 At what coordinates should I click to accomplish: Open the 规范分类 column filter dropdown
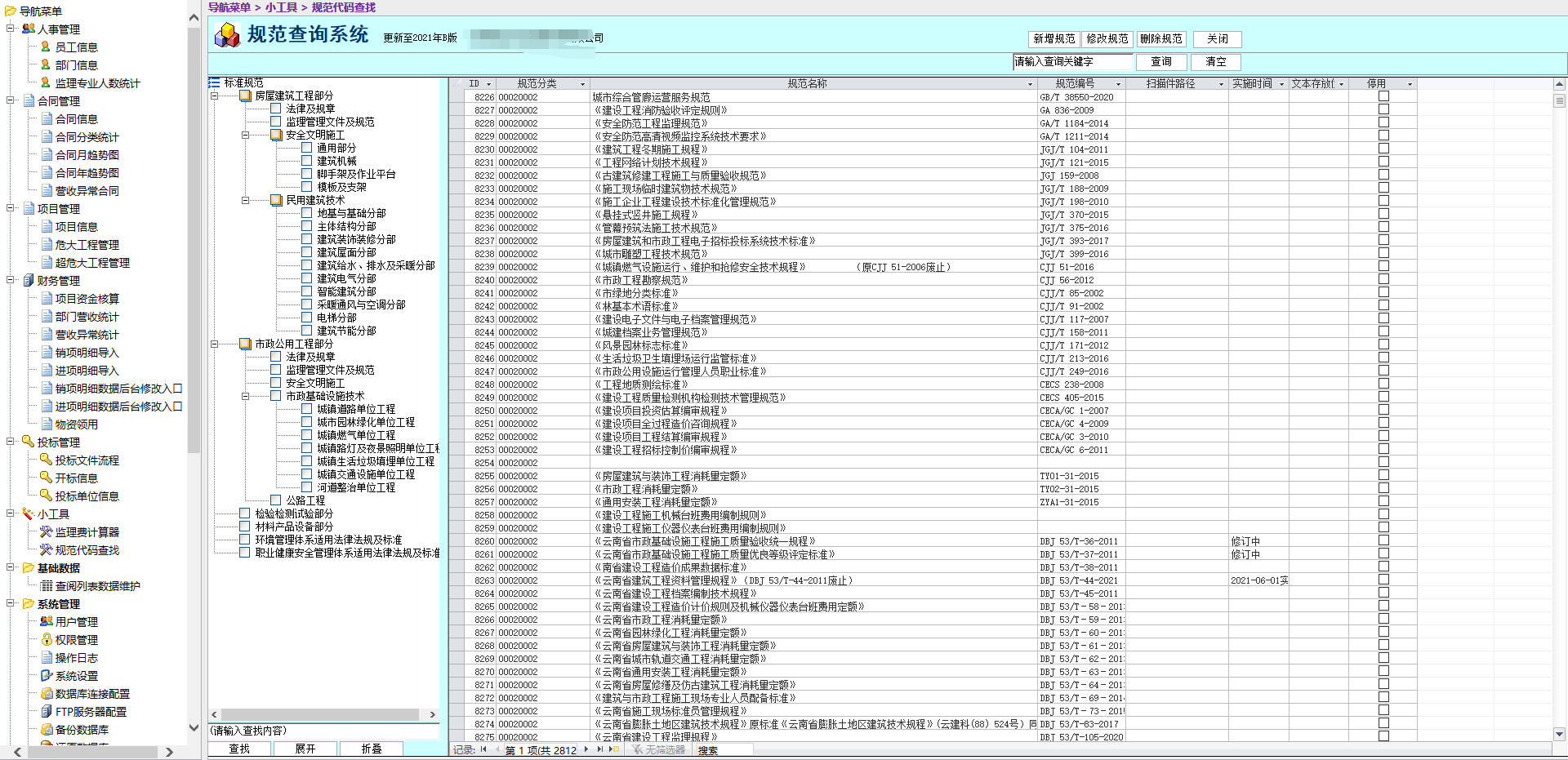(582, 84)
